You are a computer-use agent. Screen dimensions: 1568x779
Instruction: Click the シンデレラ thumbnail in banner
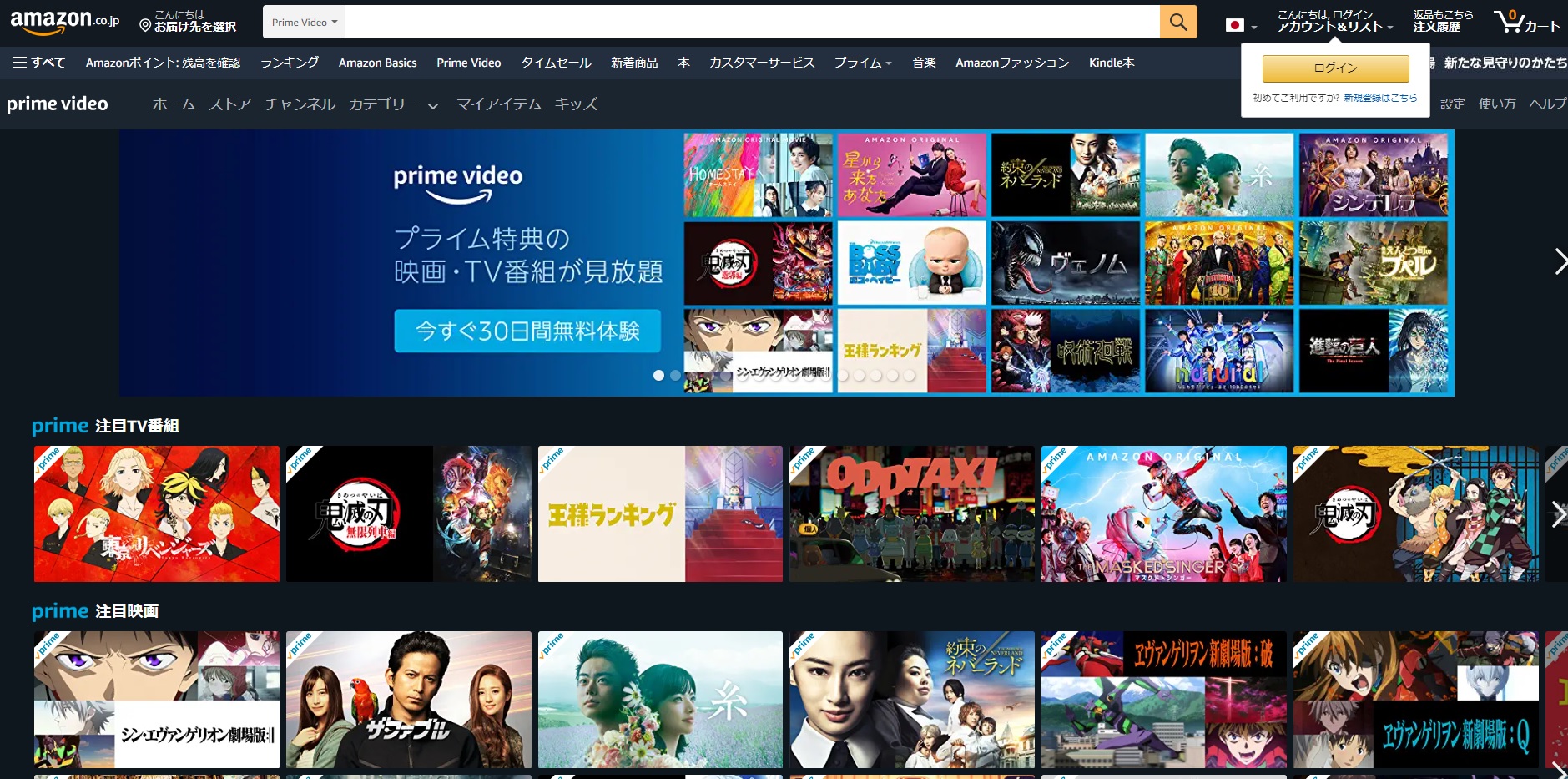[1374, 175]
